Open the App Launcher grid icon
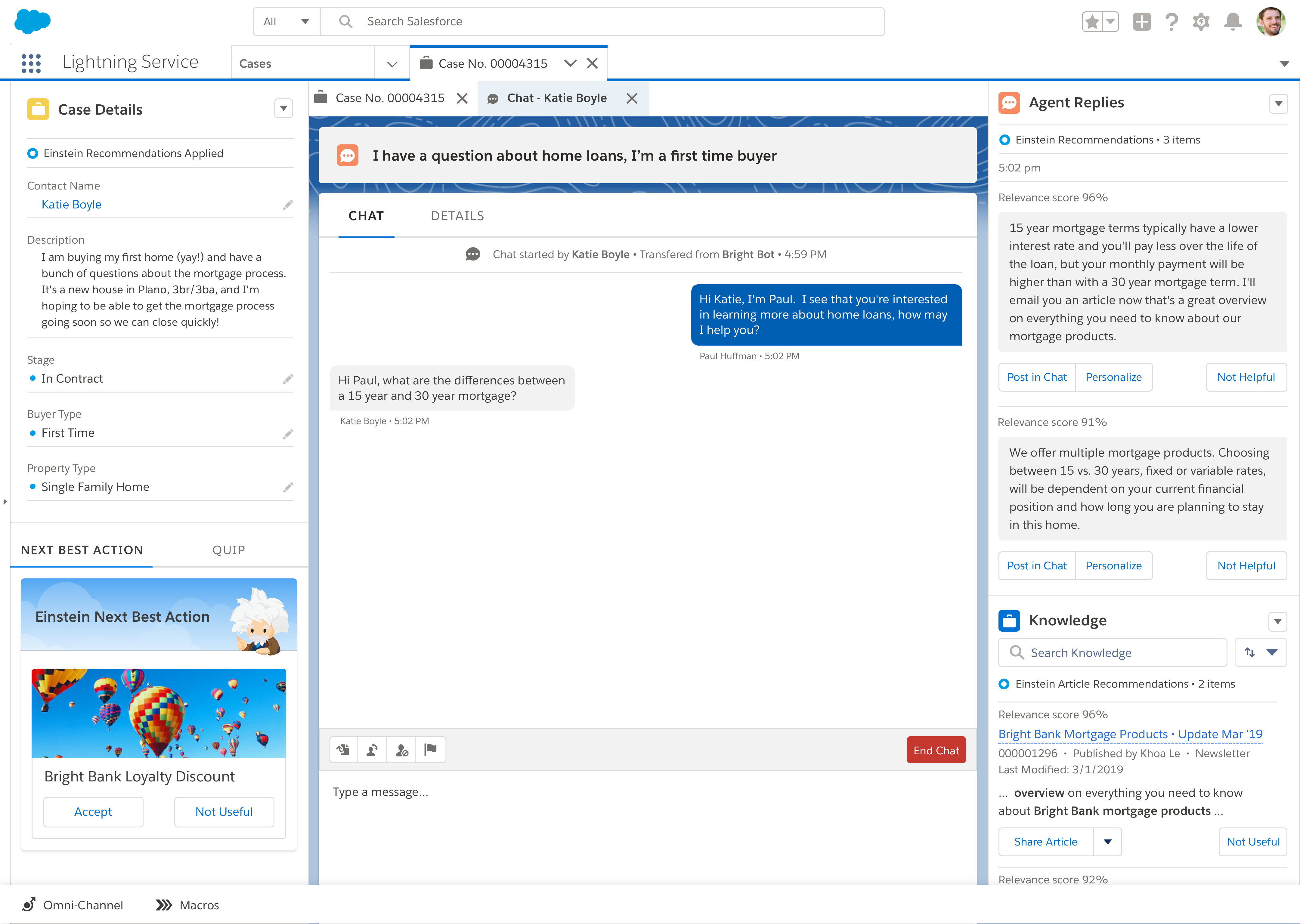1300x924 pixels. (x=31, y=63)
